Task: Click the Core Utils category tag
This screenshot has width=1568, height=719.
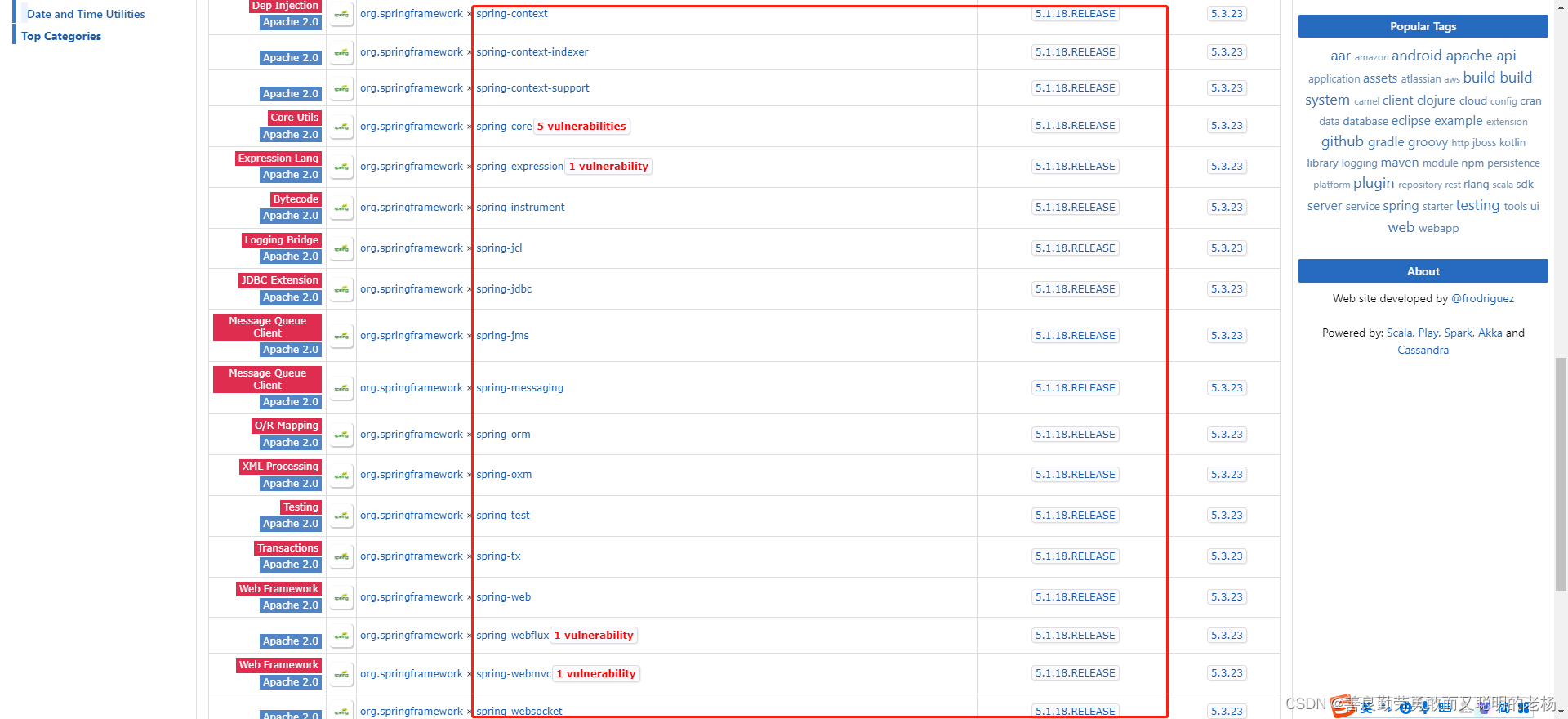Action: [x=294, y=118]
